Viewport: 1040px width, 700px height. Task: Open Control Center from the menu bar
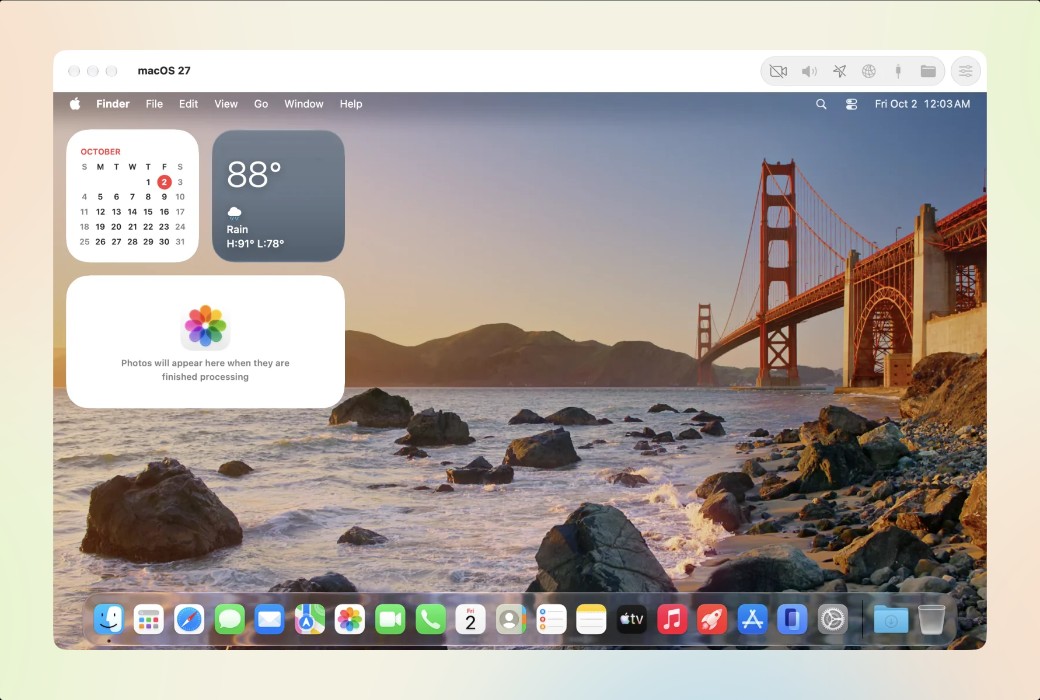click(x=852, y=104)
